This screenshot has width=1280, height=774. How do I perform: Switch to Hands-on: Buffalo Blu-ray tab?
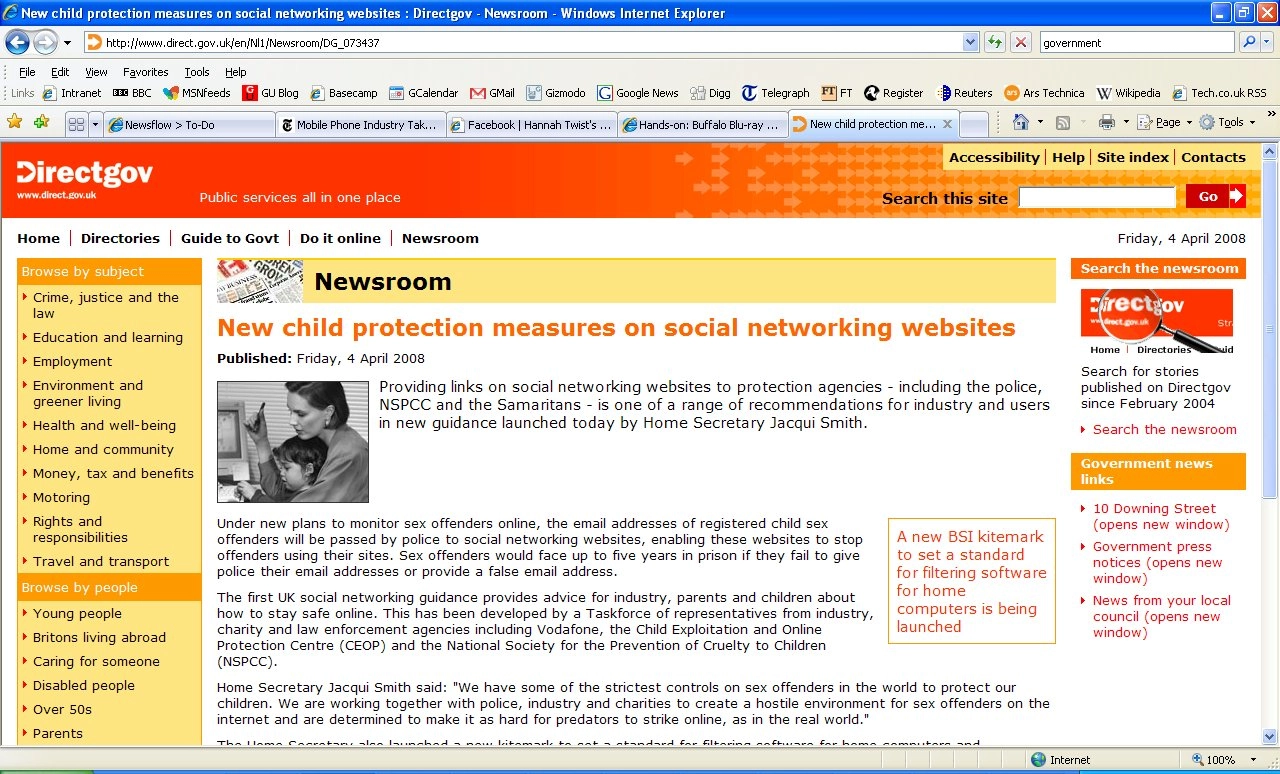(703, 125)
